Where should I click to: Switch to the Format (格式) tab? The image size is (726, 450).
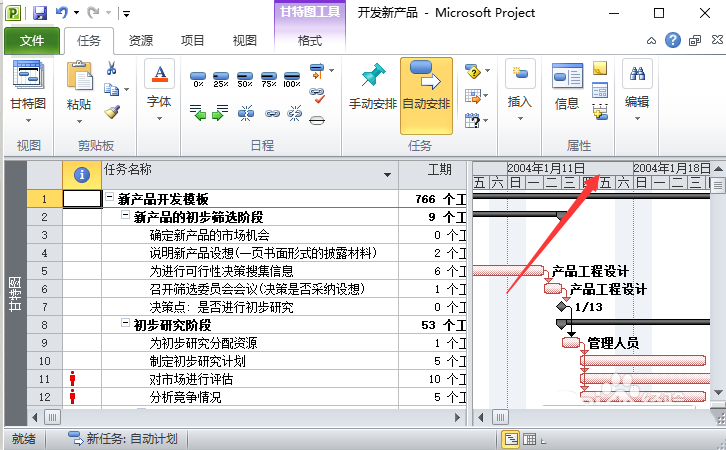point(310,41)
